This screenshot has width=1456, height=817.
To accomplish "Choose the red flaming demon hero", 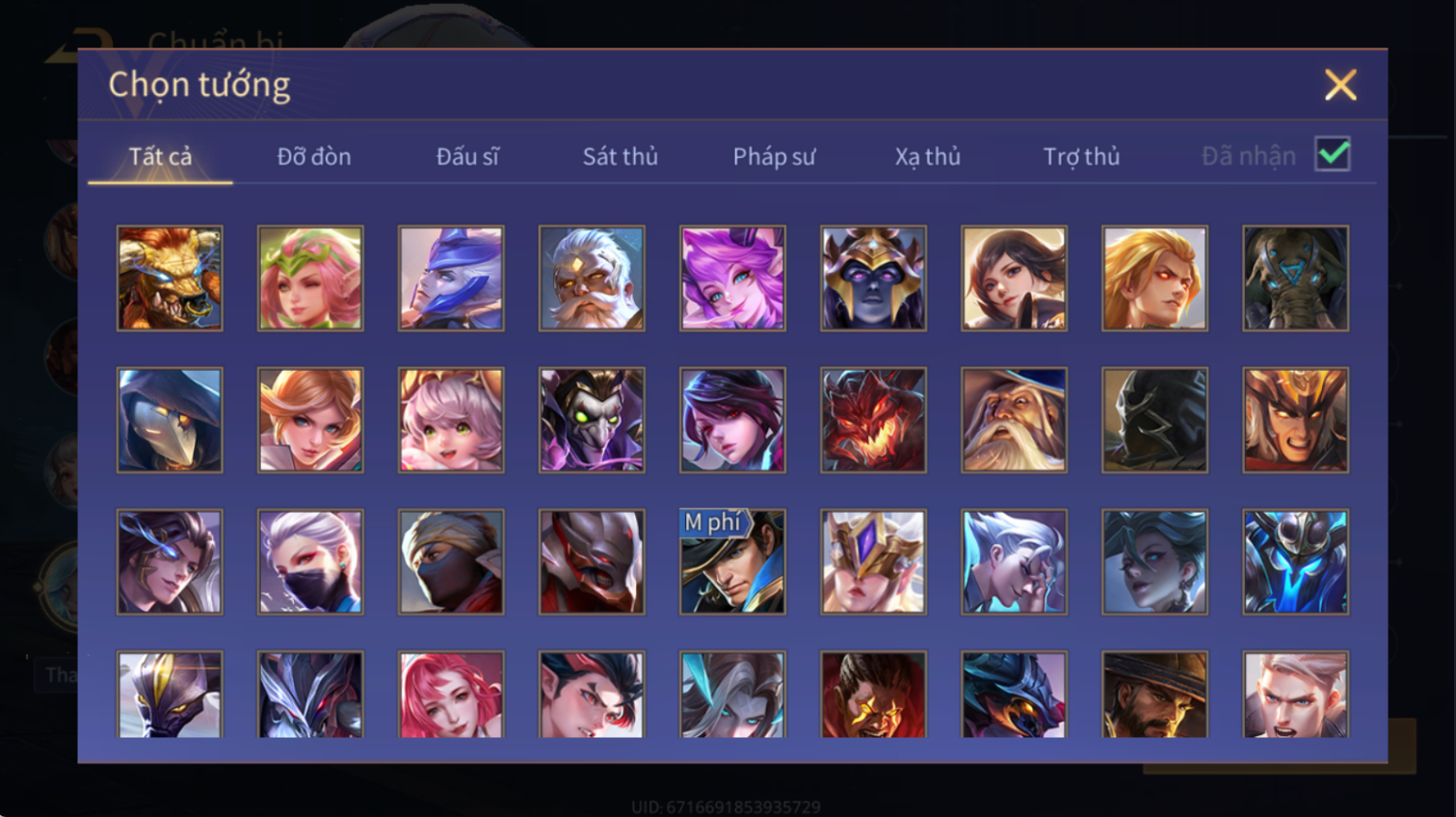I will click(873, 420).
